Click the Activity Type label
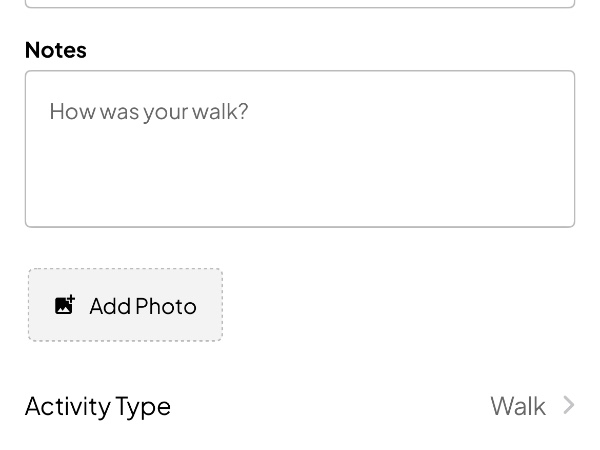The width and height of the screenshot is (600, 450). click(98, 407)
